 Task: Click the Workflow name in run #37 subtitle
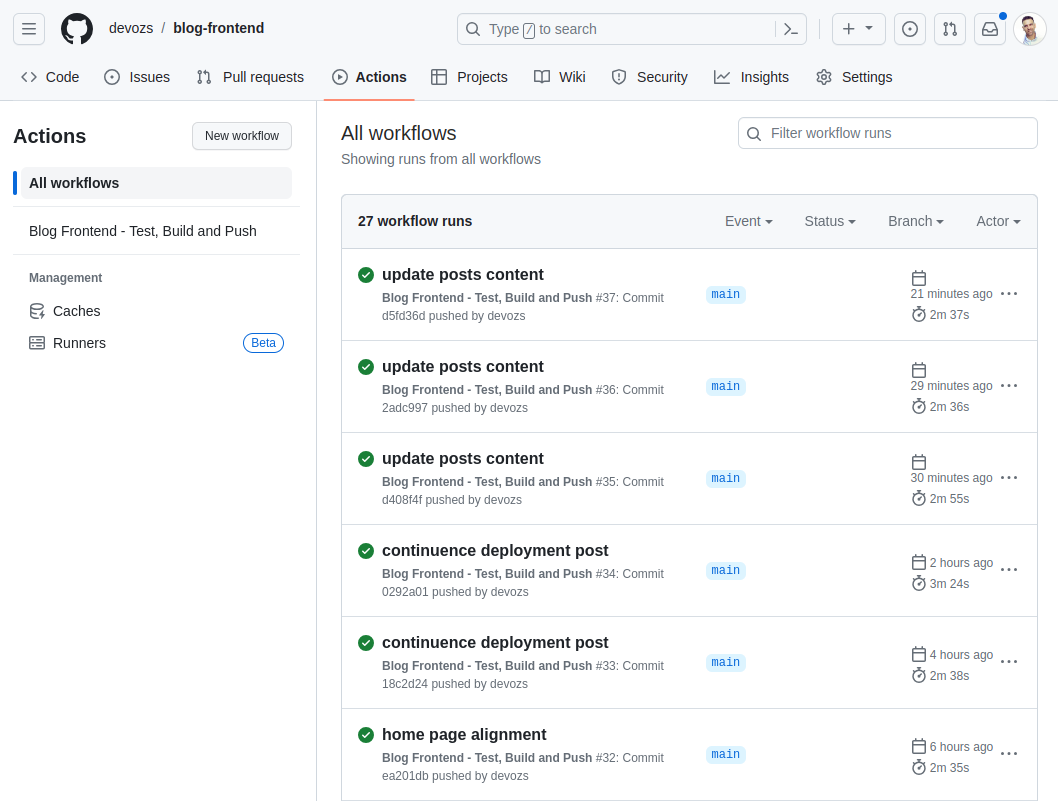point(486,298)
